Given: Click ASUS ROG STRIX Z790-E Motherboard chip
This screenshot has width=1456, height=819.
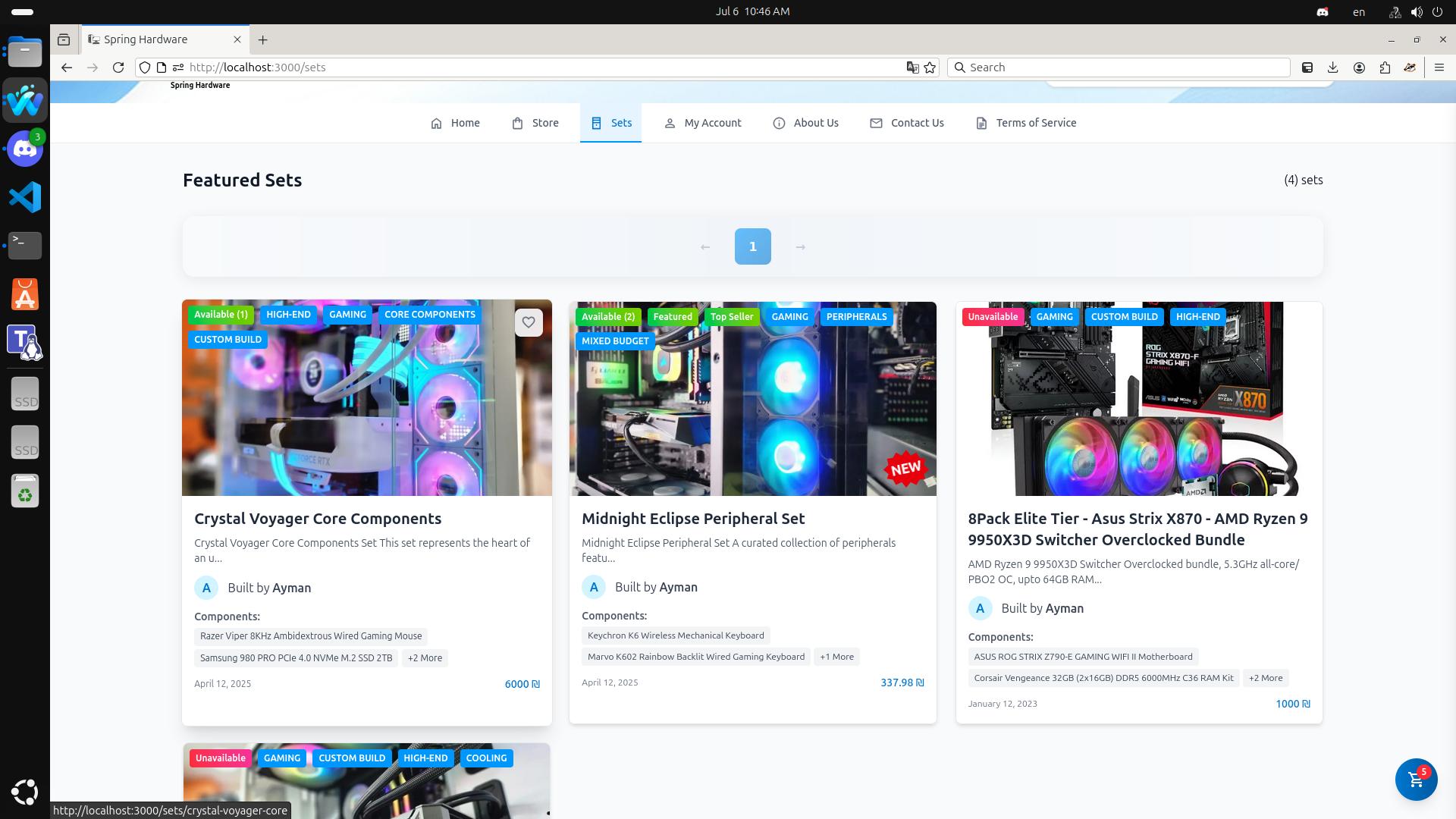Looking at the screenshot, I should 1083,657.
